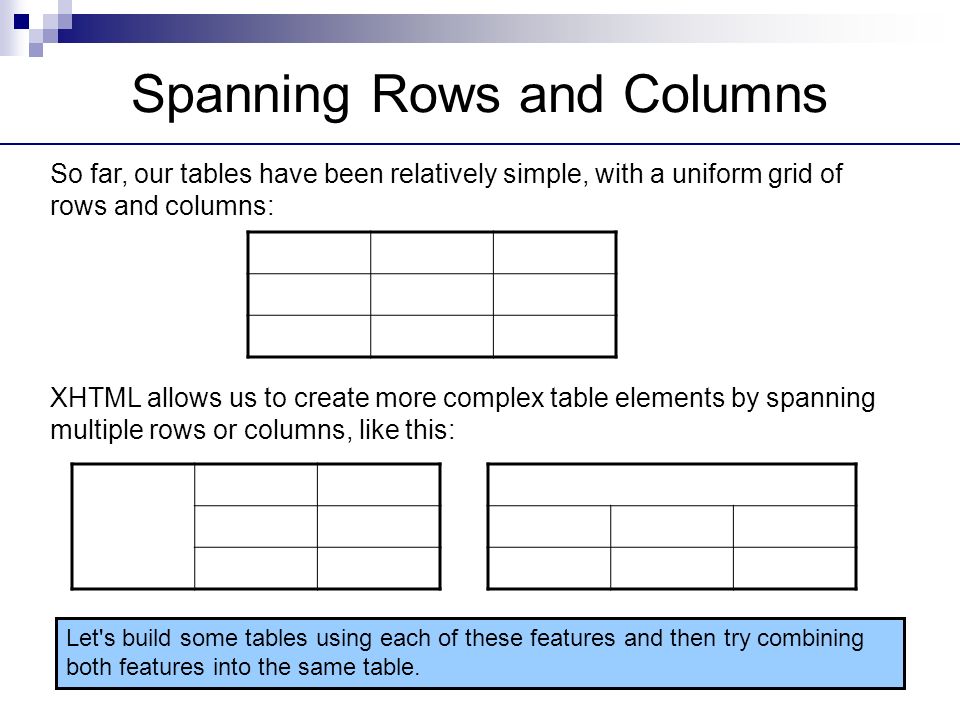Select the wide column-spanning cell in right table

point(672,485)
